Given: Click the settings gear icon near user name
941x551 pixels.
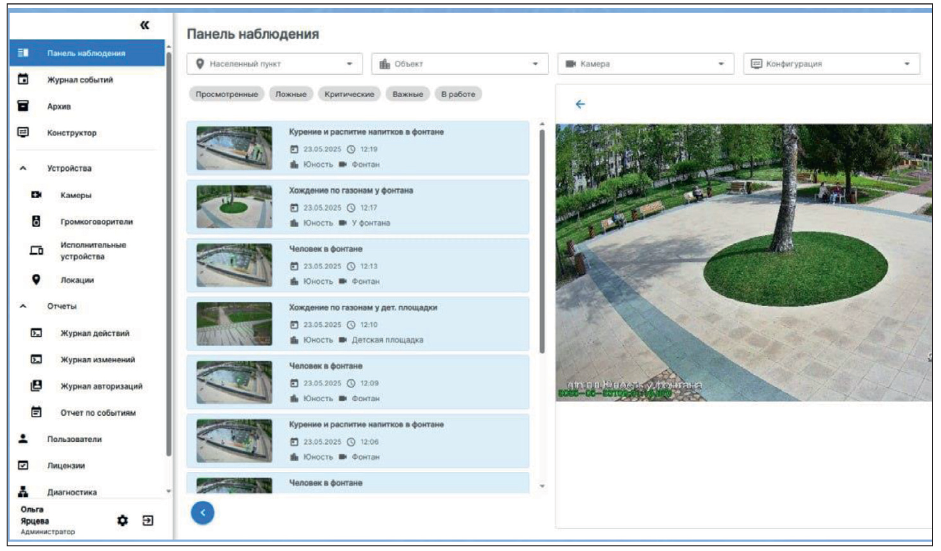Looking at the screenshot, I should click(x=123, y=520).
